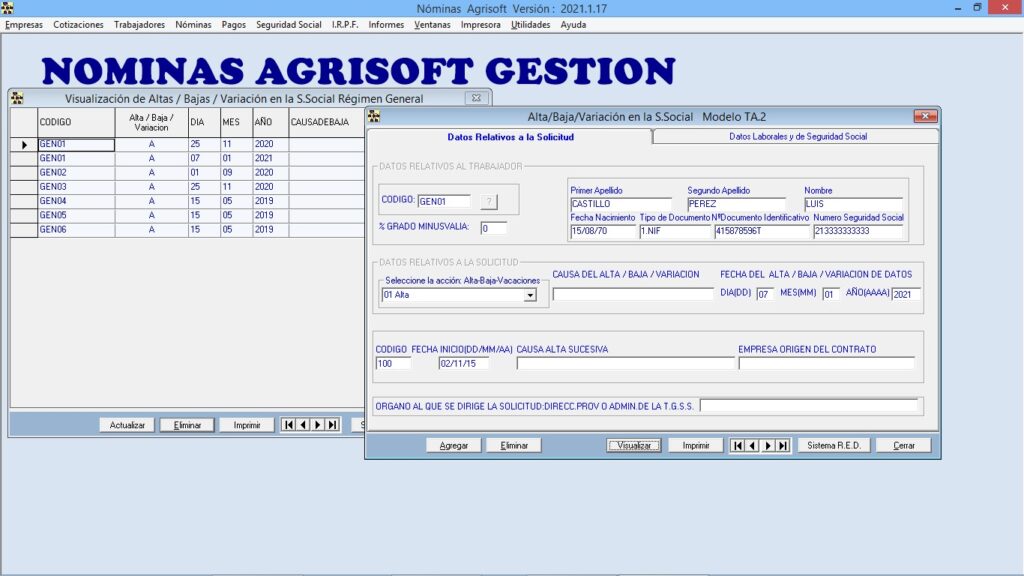
Task: Open the Ventanas menu
Action: click(x=432, y=25)
